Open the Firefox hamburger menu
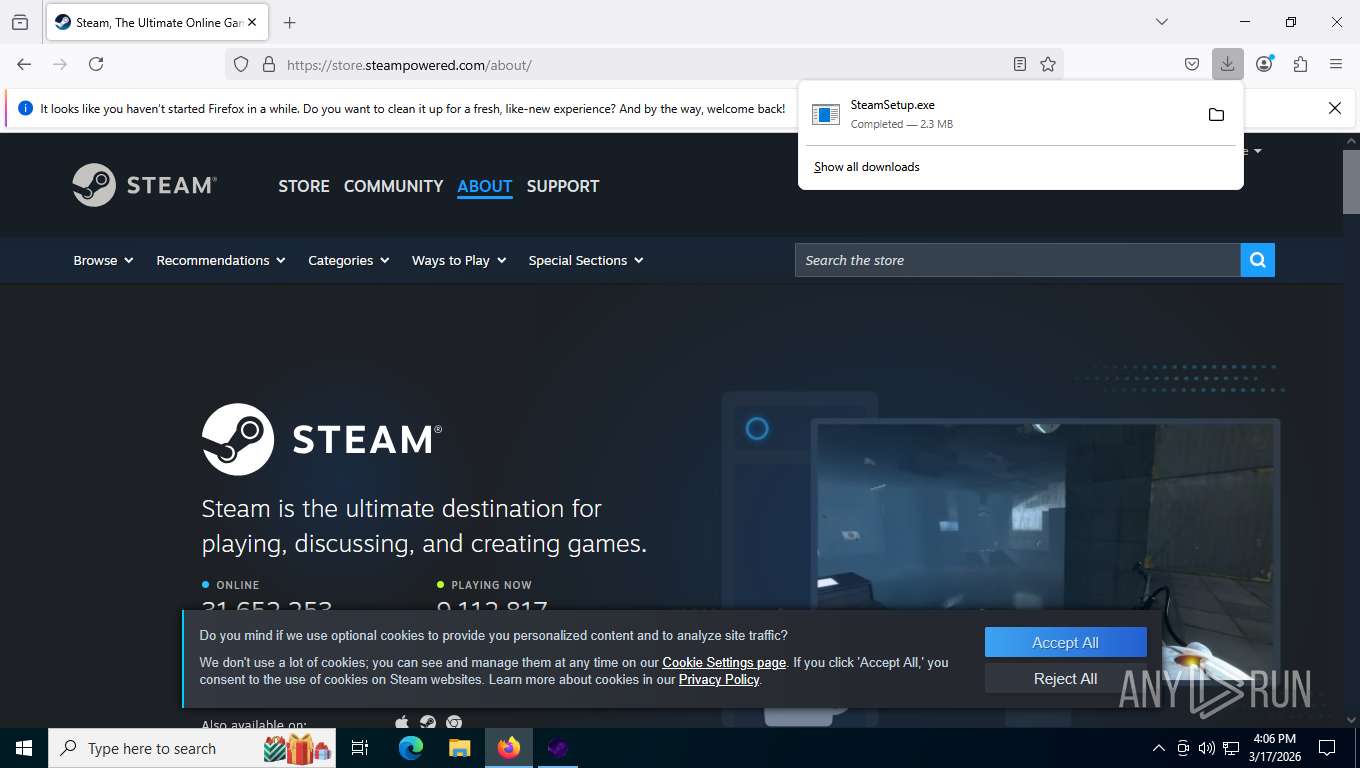1360x768 pixels. pos(1336,64)
